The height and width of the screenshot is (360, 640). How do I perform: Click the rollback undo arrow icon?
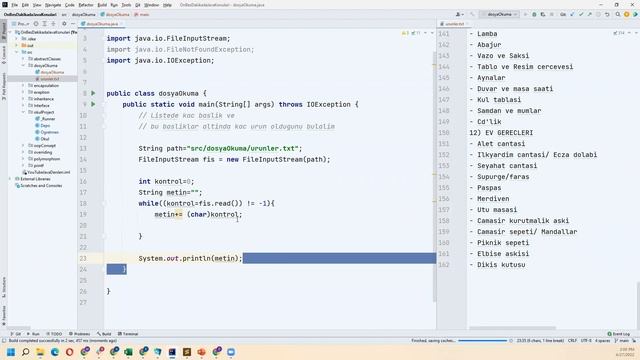pos(607,14)
